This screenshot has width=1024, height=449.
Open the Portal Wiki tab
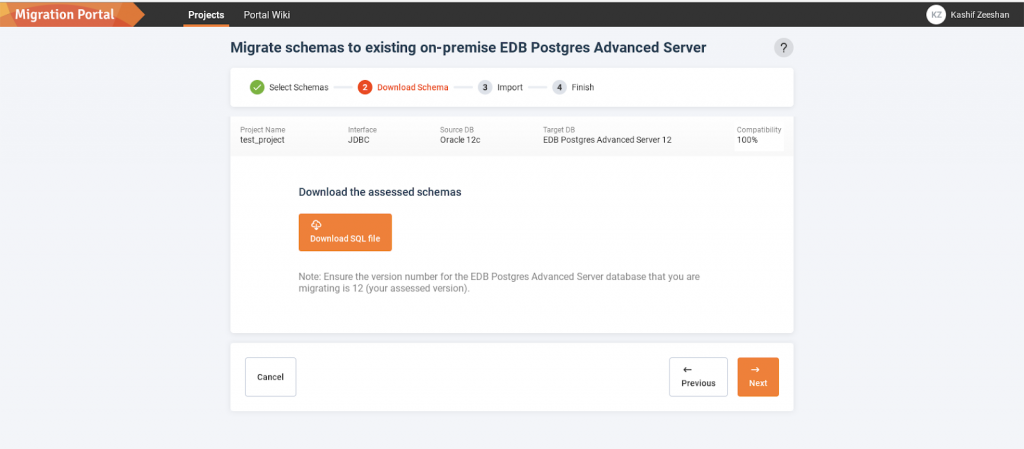[267, 15]
